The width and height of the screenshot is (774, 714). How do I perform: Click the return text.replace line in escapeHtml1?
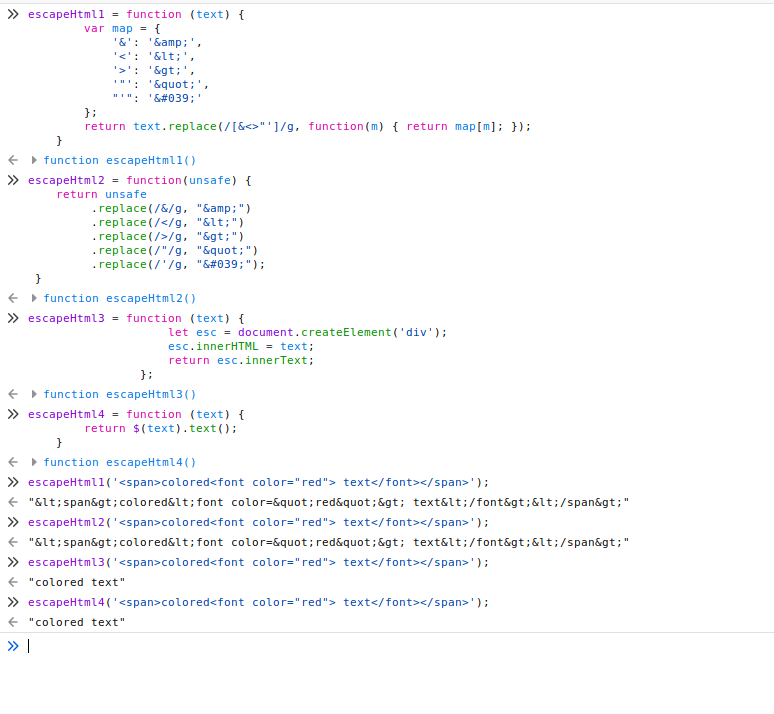(x=308, y=126)
